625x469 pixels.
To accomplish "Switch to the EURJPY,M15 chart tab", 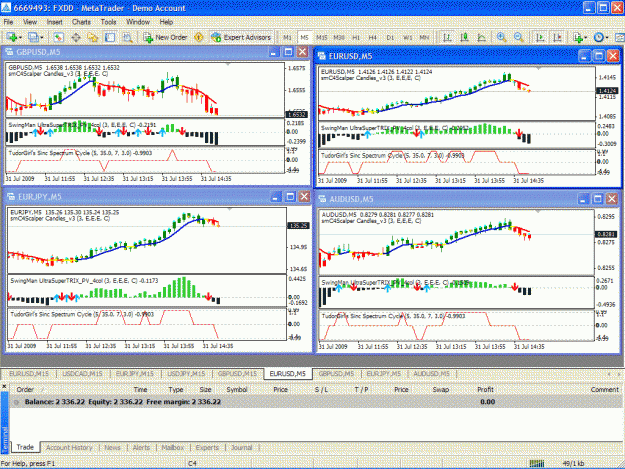I will (x=135, y=374).
